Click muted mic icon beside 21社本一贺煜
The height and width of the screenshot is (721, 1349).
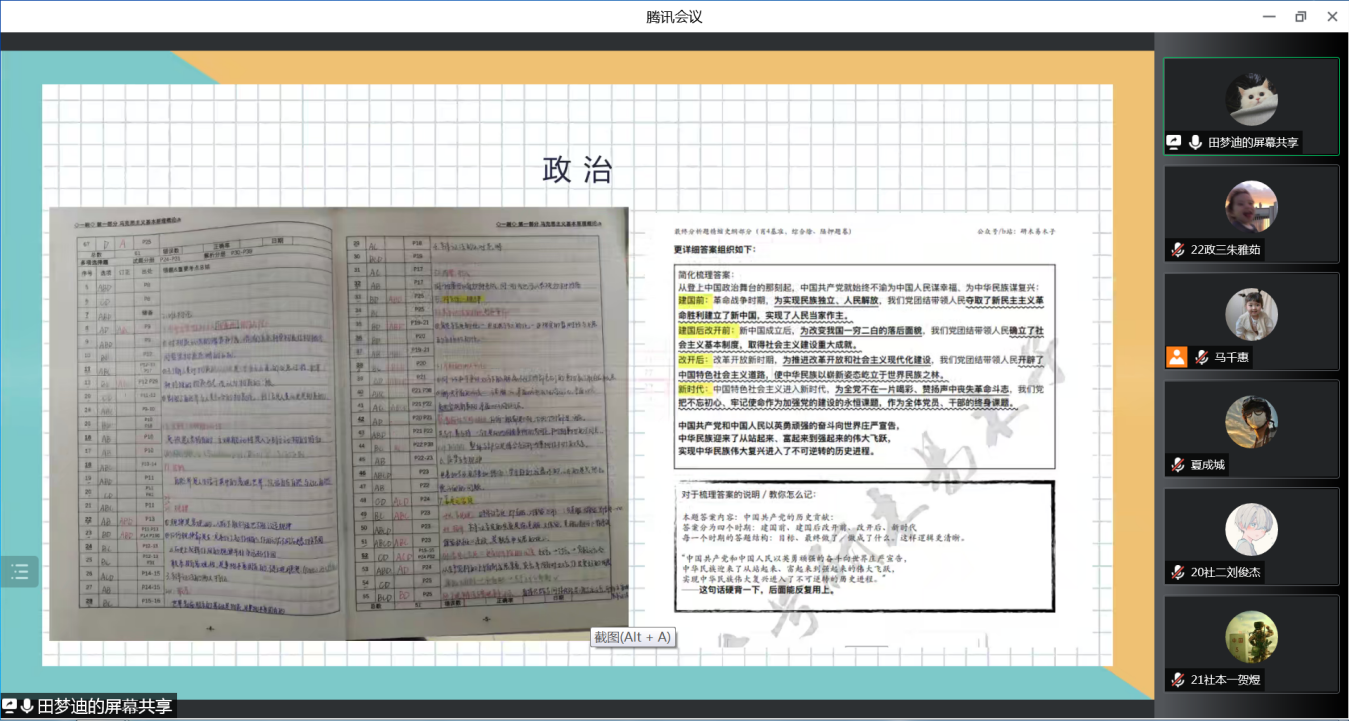click(1179, 681)
